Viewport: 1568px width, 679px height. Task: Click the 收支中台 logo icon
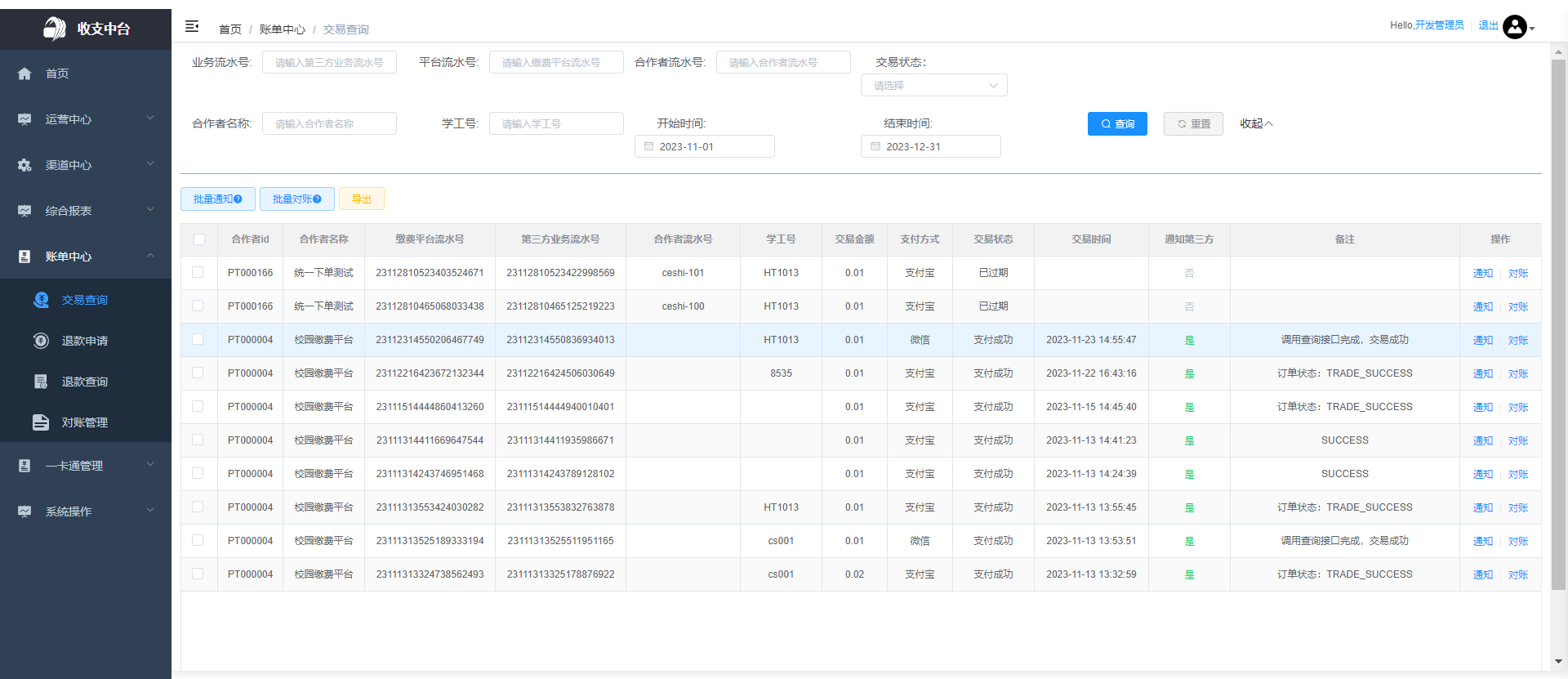[55, 29]
